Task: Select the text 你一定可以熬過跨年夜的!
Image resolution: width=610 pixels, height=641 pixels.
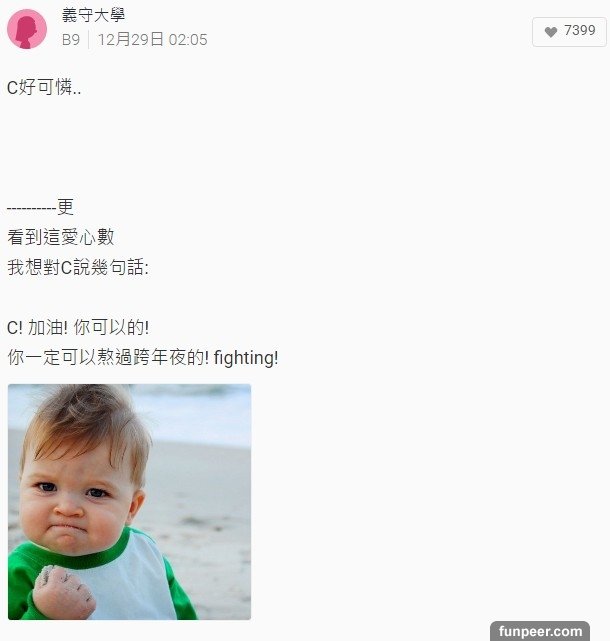Action: click(108, 358)
